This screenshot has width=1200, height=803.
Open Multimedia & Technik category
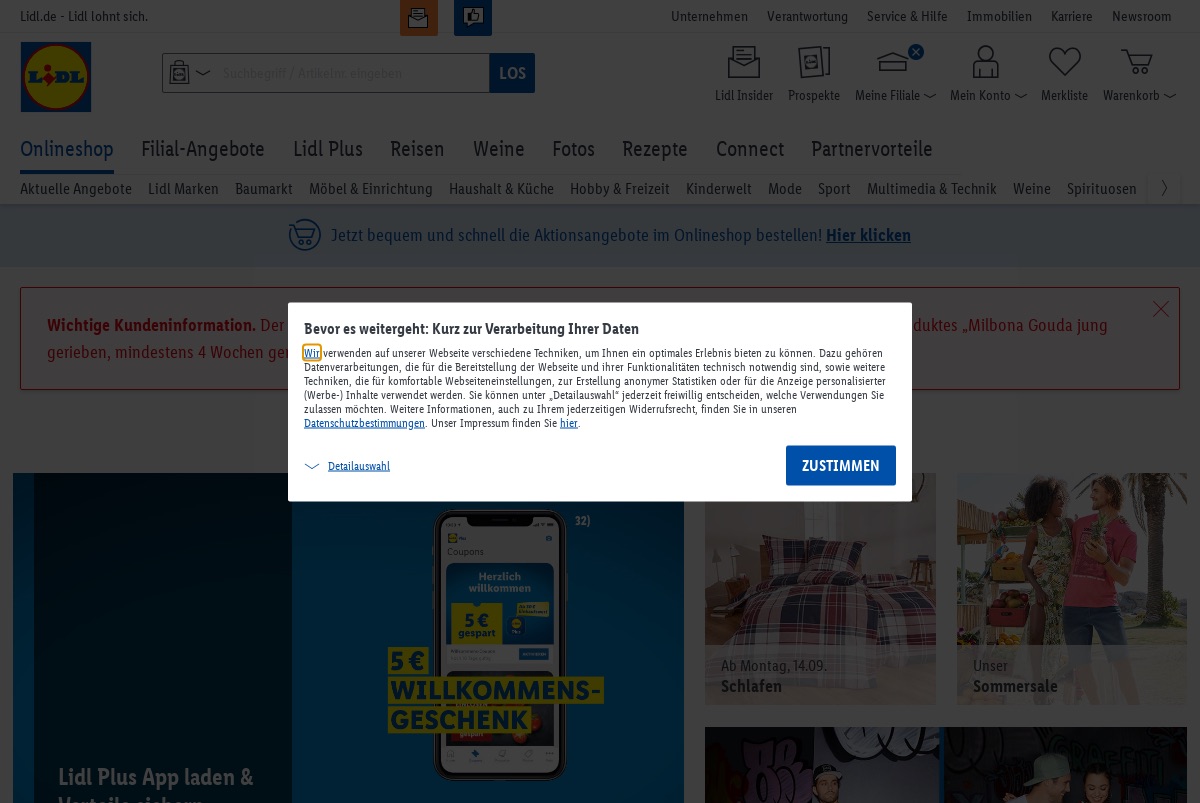[x=932, y=188]
